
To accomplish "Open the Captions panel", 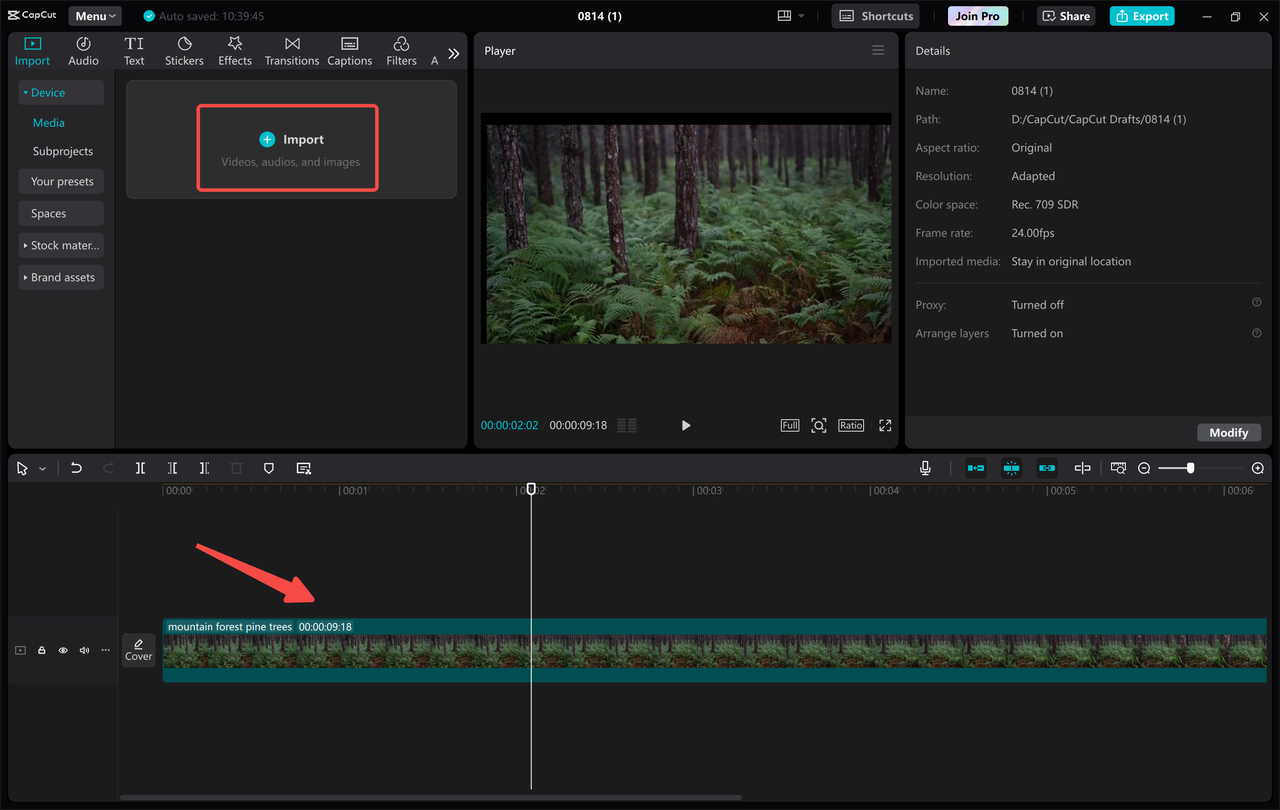I will pyautogui.click(x=349, y=49).
